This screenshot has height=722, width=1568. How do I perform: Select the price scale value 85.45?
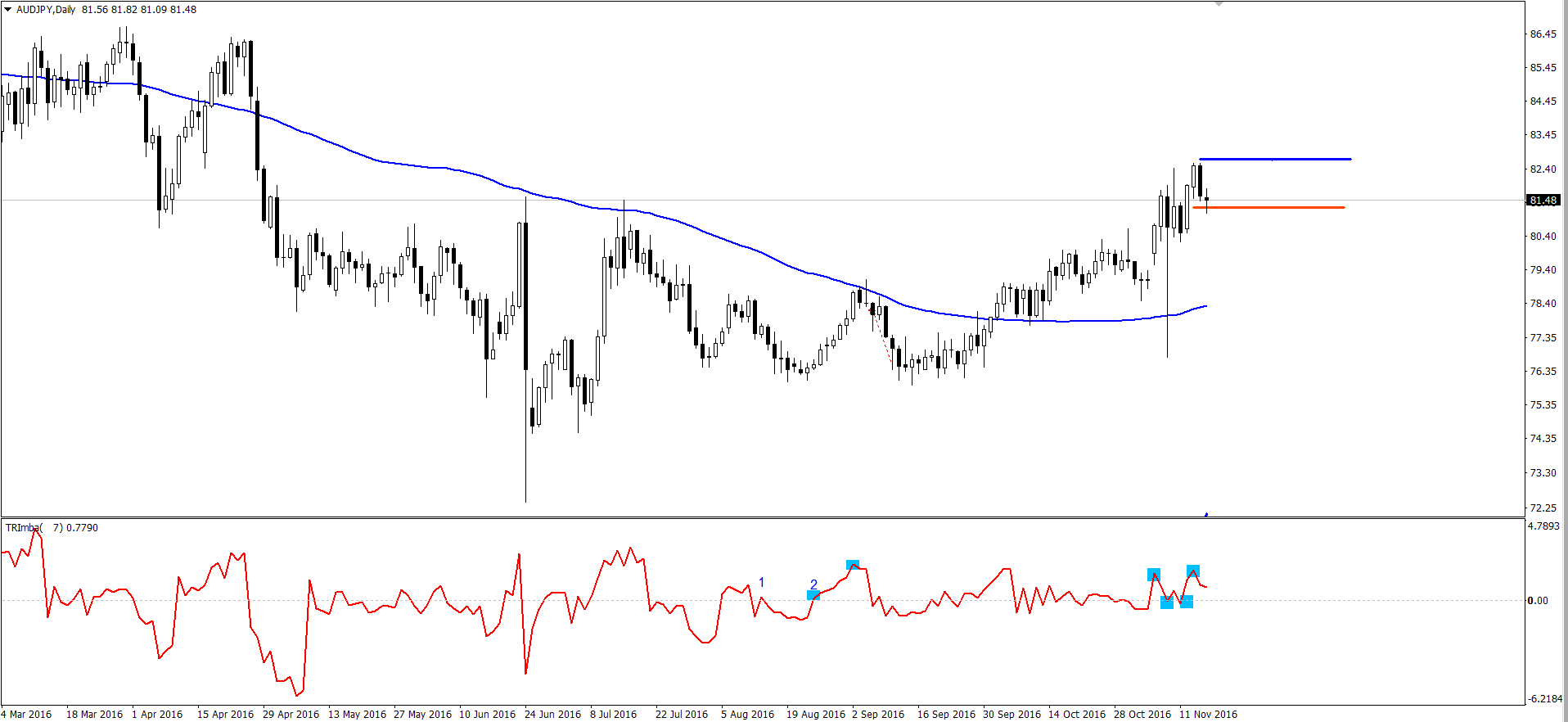coord(1543,68)
